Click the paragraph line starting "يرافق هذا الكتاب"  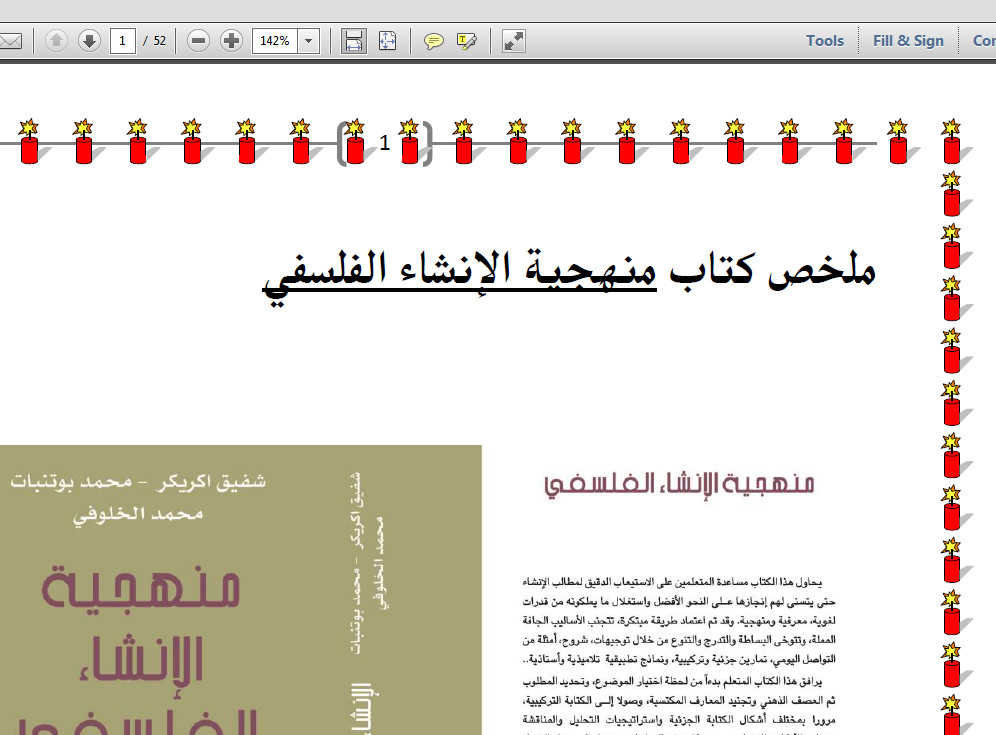point(672,681)
